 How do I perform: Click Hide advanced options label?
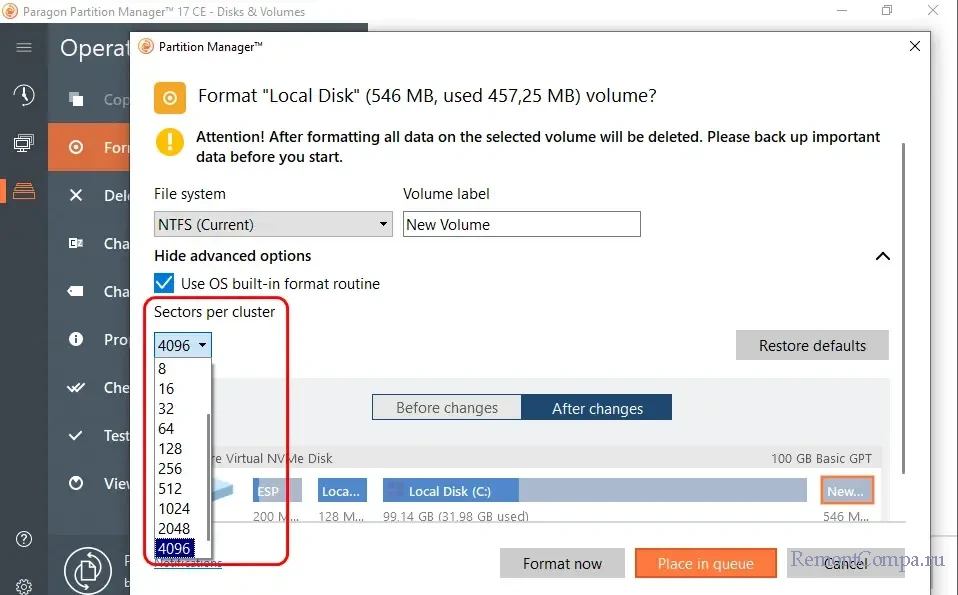click(232, 256)
